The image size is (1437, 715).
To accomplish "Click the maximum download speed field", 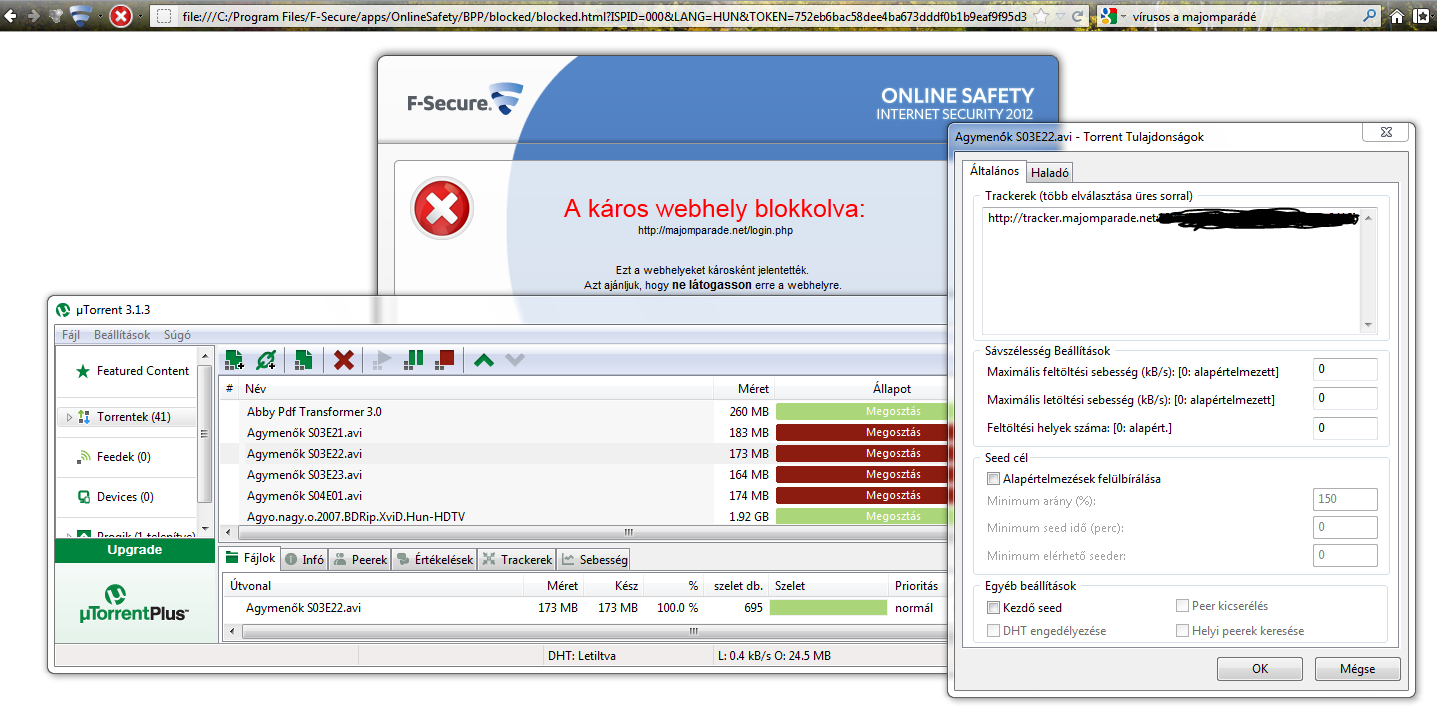I will click(x=1345, y=399).
